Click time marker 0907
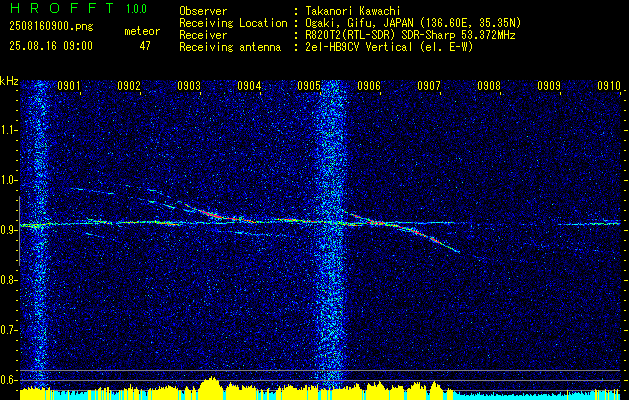The image size is (629, 400). (x=429, y=85)
